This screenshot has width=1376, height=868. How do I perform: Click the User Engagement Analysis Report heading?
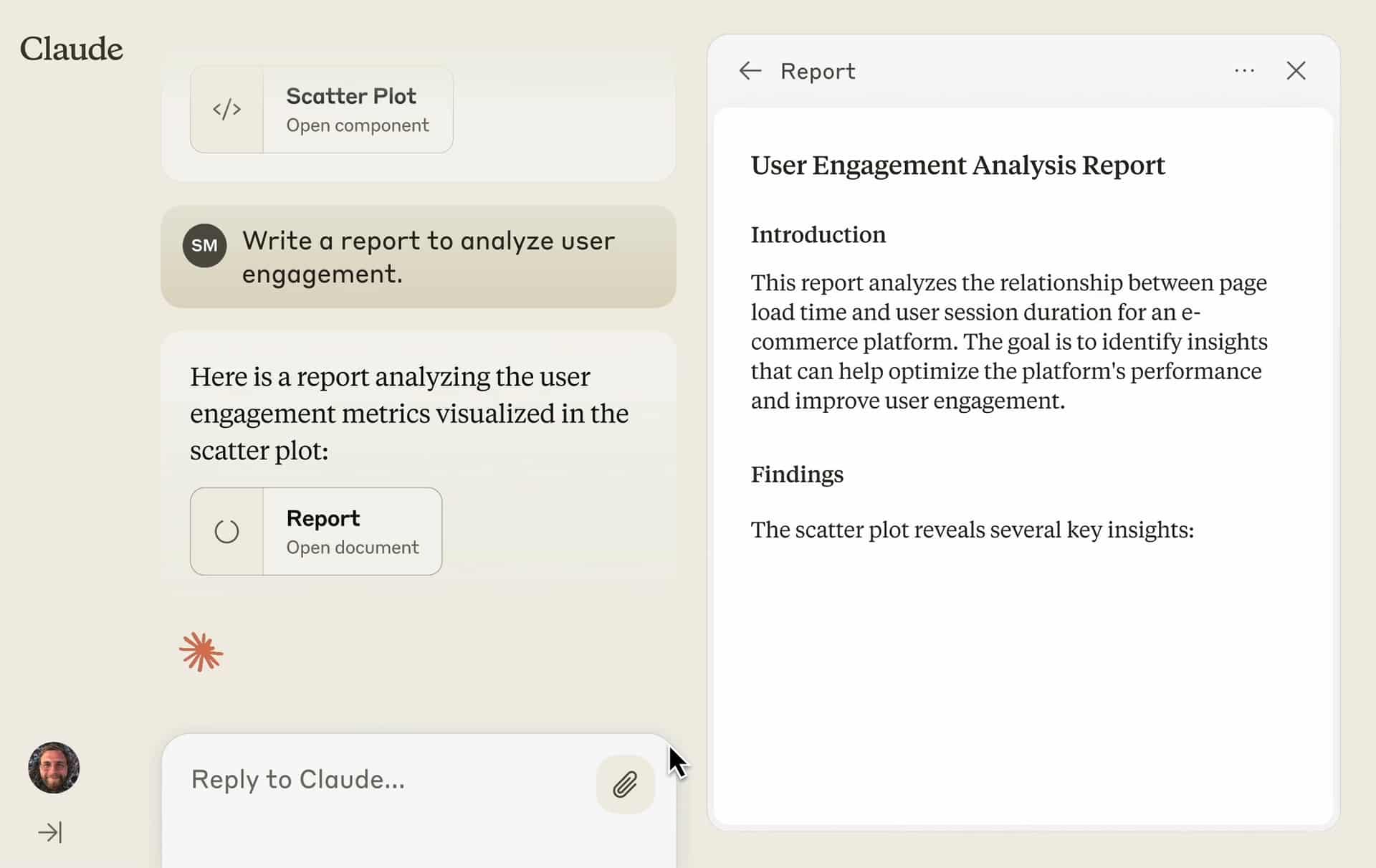957,166
